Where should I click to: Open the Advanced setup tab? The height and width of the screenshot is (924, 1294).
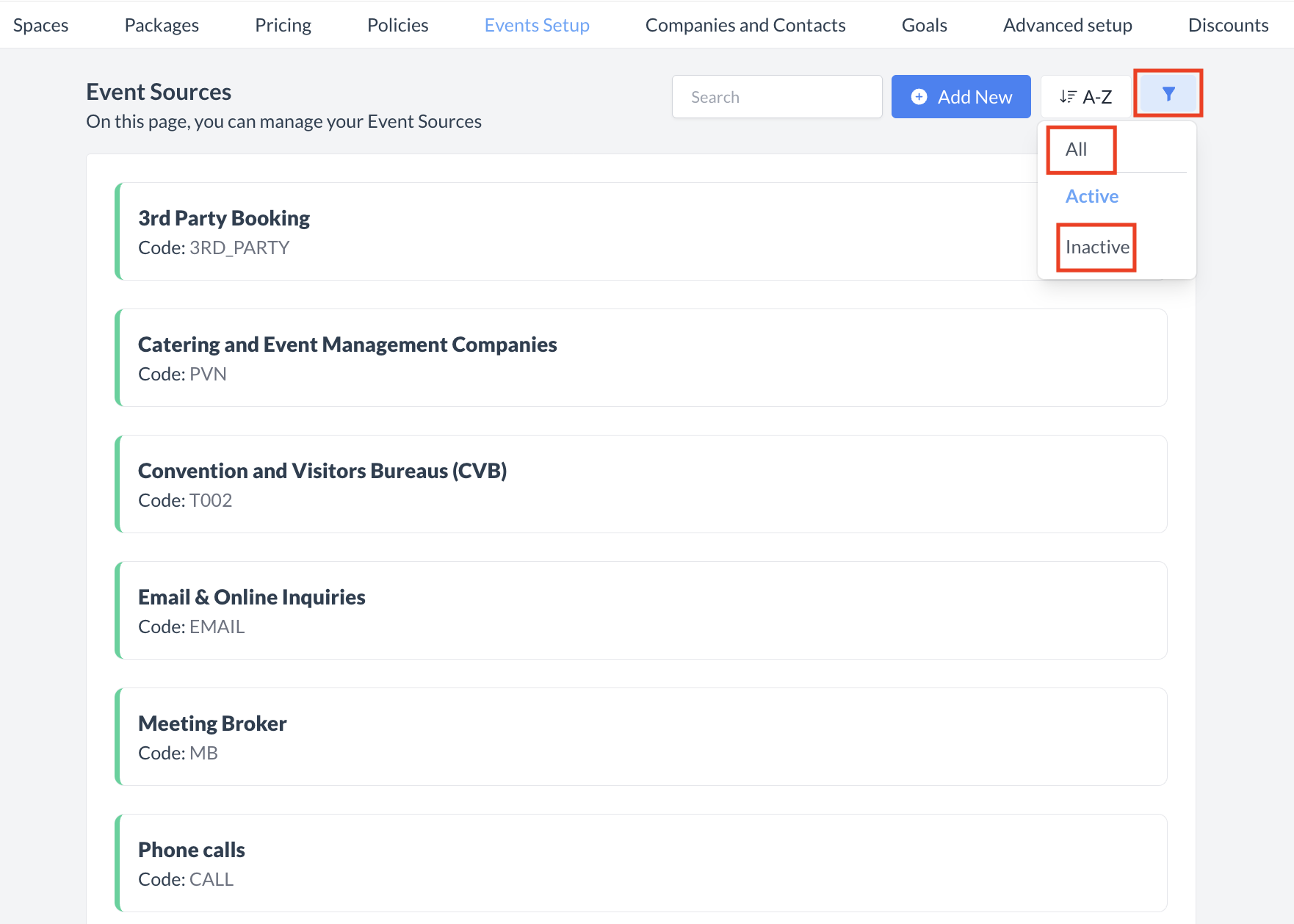pyautogui.click(x=1067, y=25)
